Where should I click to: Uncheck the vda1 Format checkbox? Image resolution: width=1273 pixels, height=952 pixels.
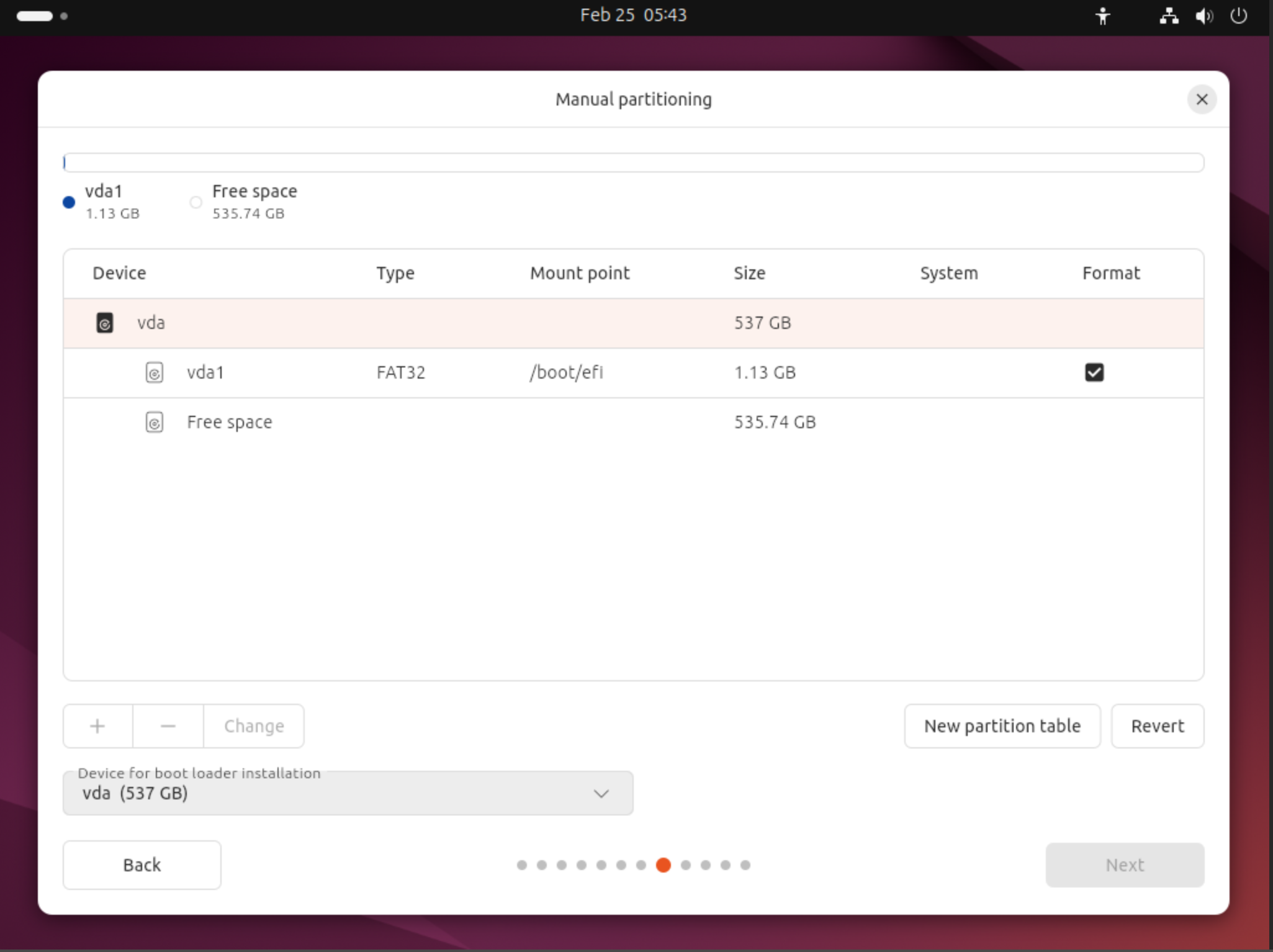click(1094, 372)
